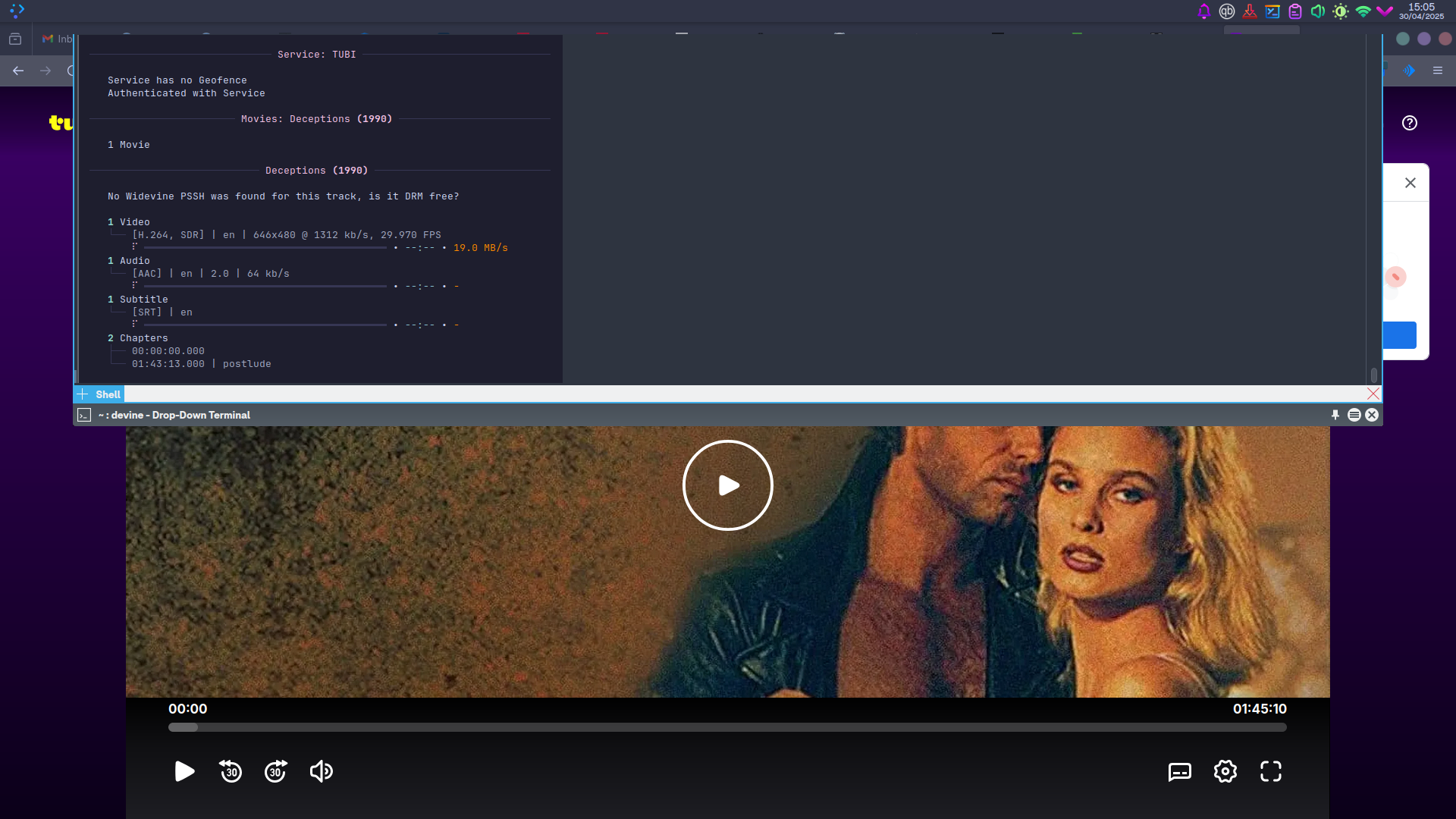
Task: Click the Tubi help question mark icon
Action: tap(1409, 123)
